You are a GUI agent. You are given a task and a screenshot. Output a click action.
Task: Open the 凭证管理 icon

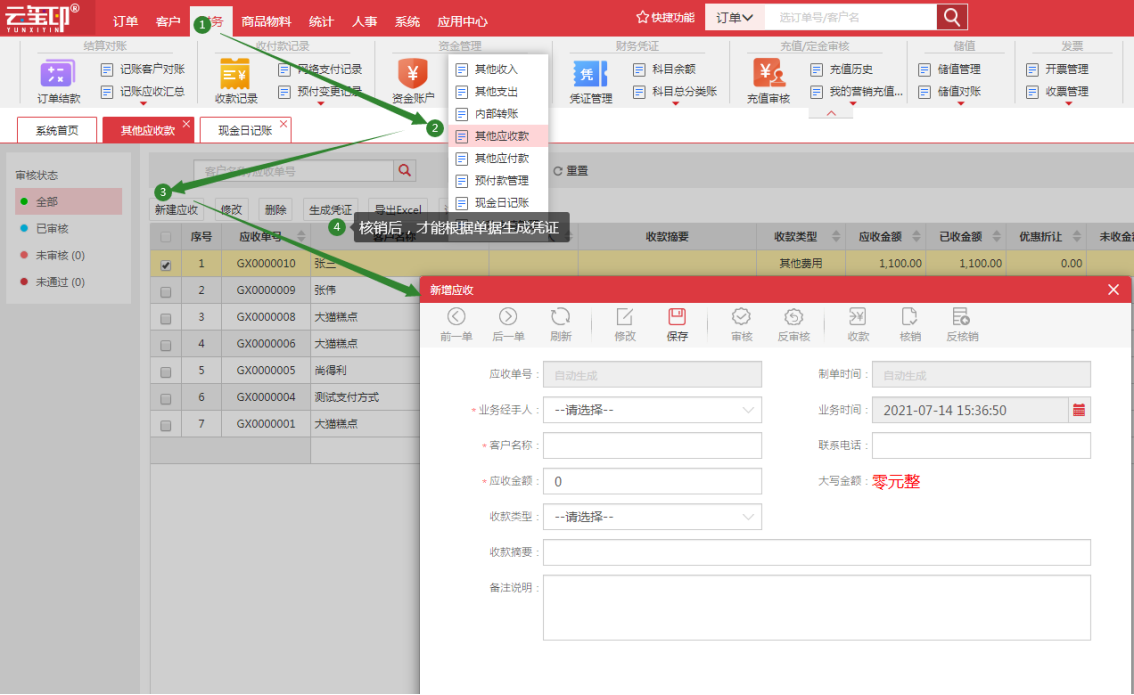click(590, 74)
